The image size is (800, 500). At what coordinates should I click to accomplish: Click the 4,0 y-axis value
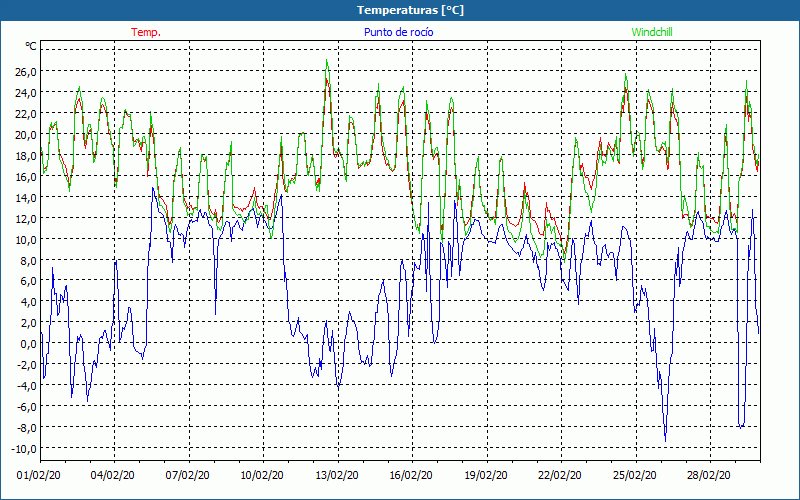tap(28, 302)
